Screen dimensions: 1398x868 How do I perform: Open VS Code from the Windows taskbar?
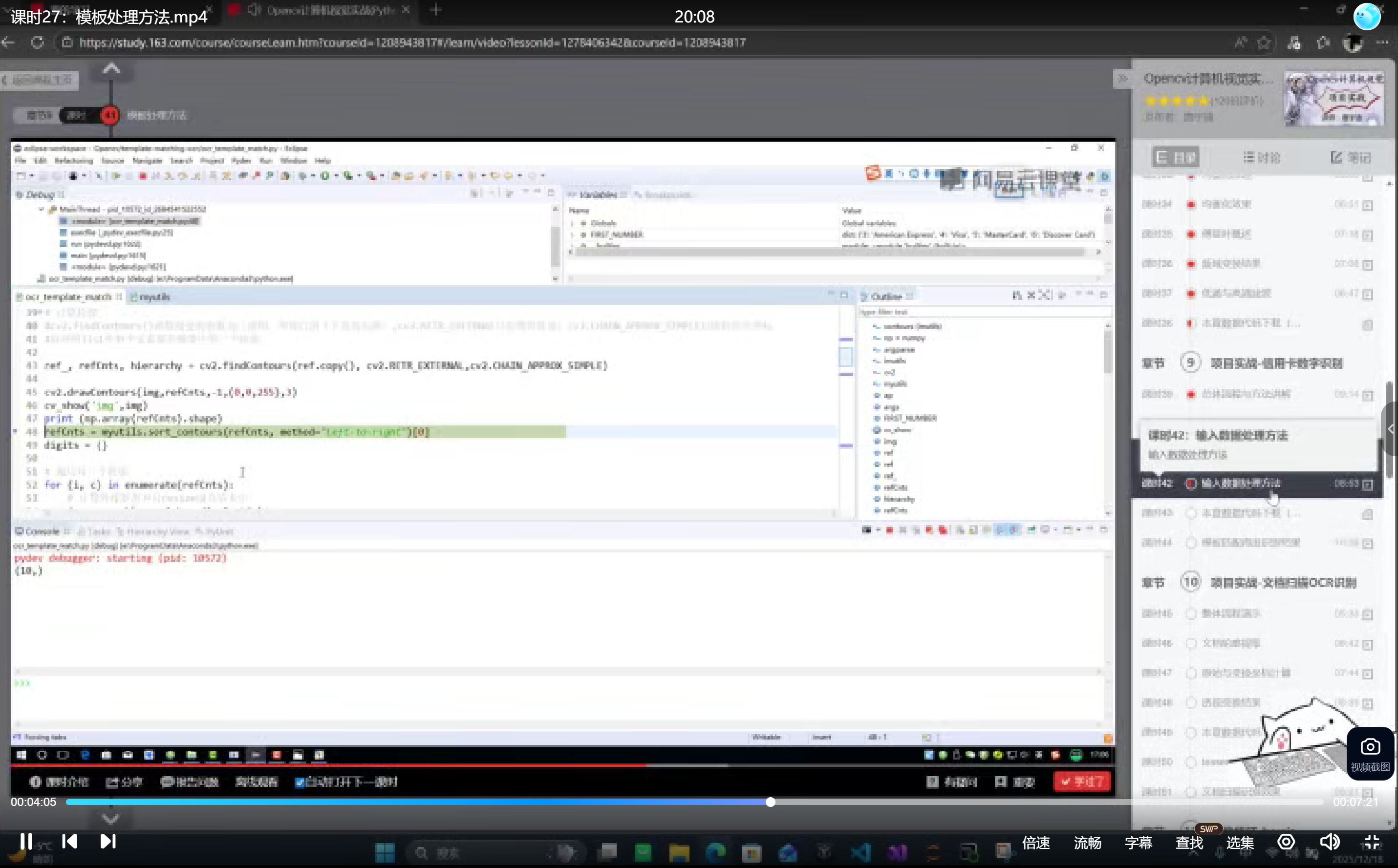coord(861,853)
